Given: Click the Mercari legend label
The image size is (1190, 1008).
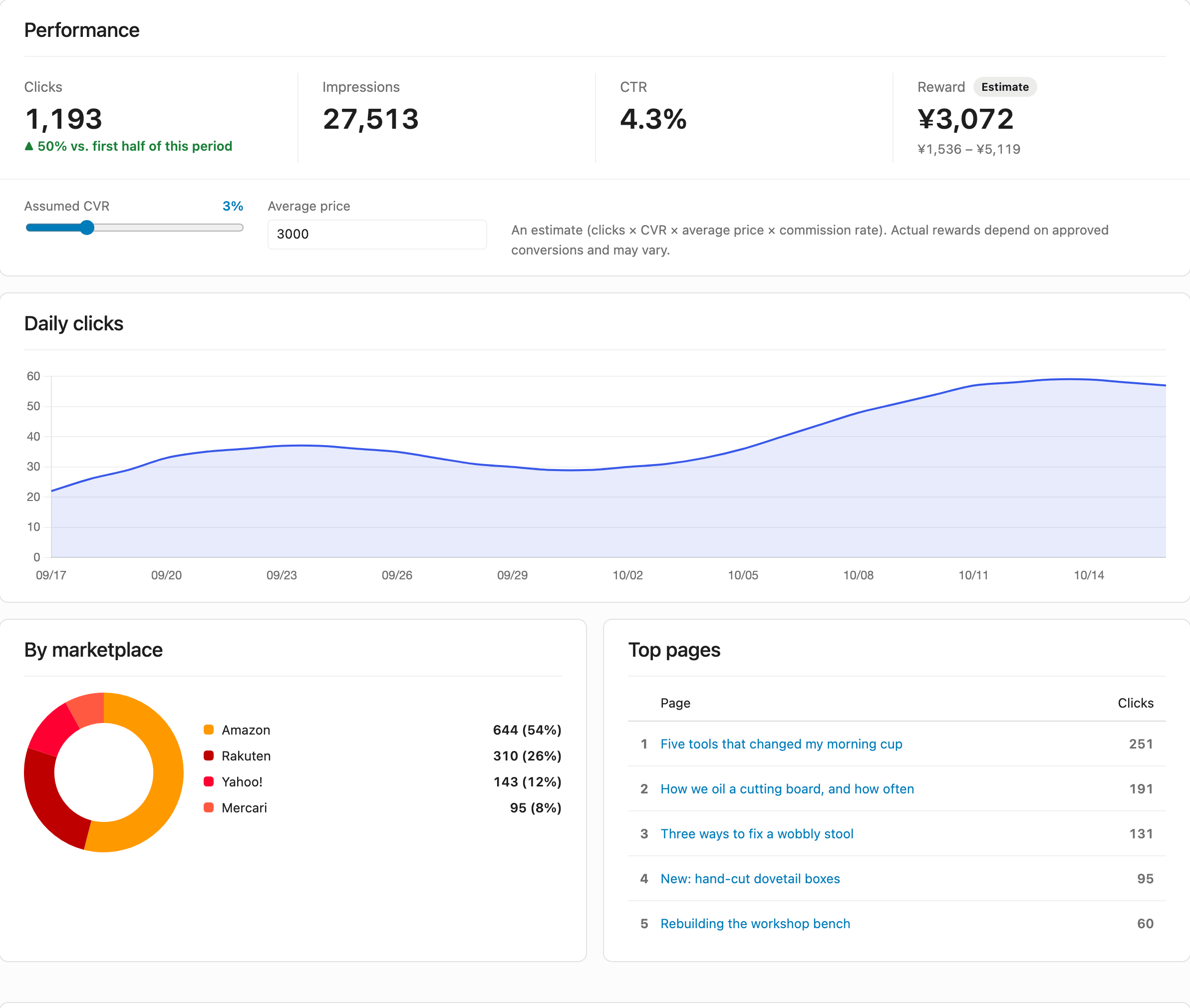Looking at the screenshot, I should [244, 807].
